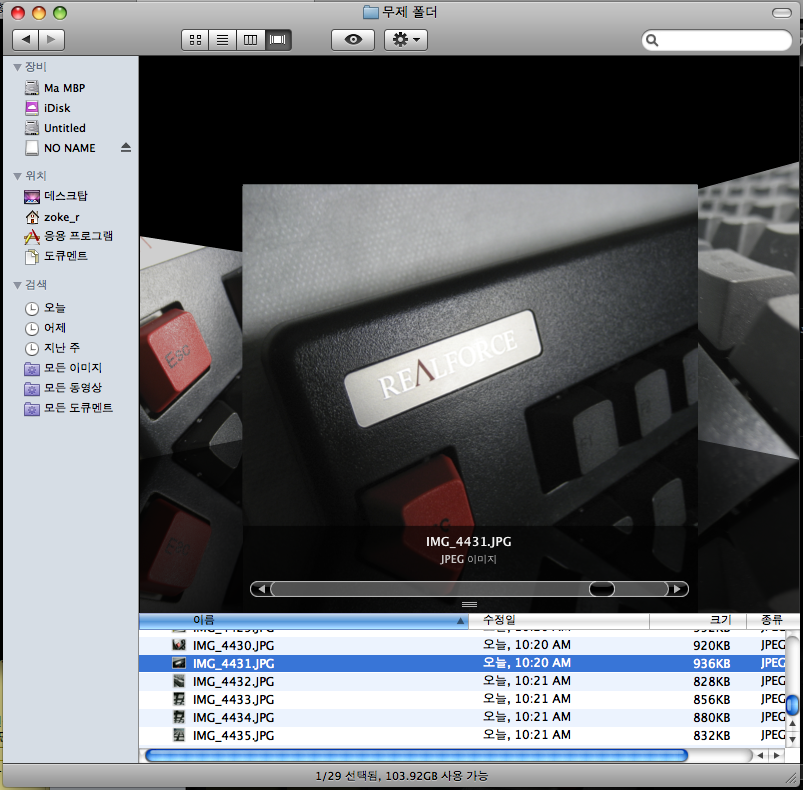Open Quick Look with the eye button
Screen dimensions: 803x790
coord(353,40)
